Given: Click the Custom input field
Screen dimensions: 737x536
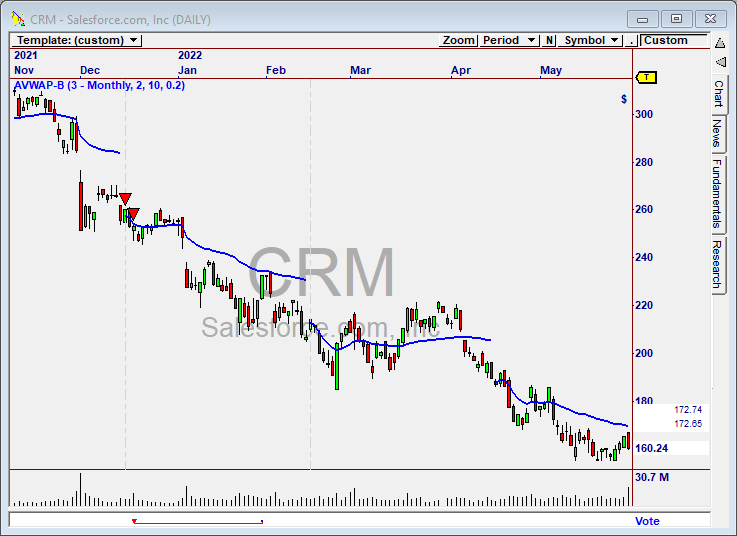Looking at the screenshot, I should (674, 40).
